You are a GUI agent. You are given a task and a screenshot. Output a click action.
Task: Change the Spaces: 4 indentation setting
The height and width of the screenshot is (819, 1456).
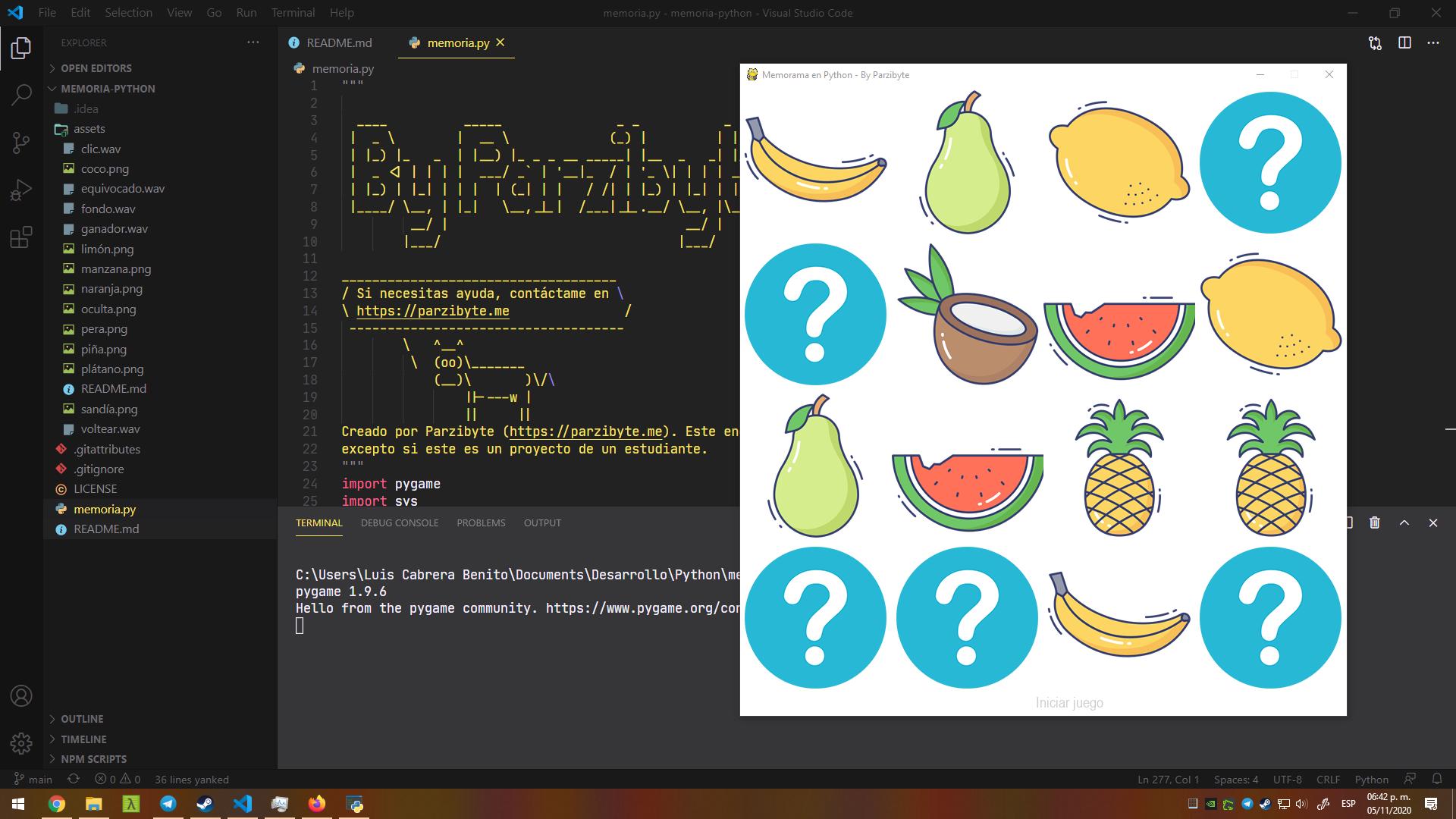coord(1235,779)
